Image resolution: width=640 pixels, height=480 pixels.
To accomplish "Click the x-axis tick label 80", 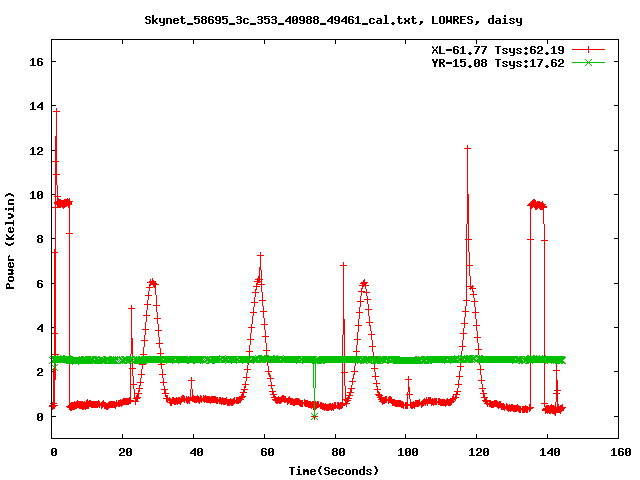I will pos(338,452).
